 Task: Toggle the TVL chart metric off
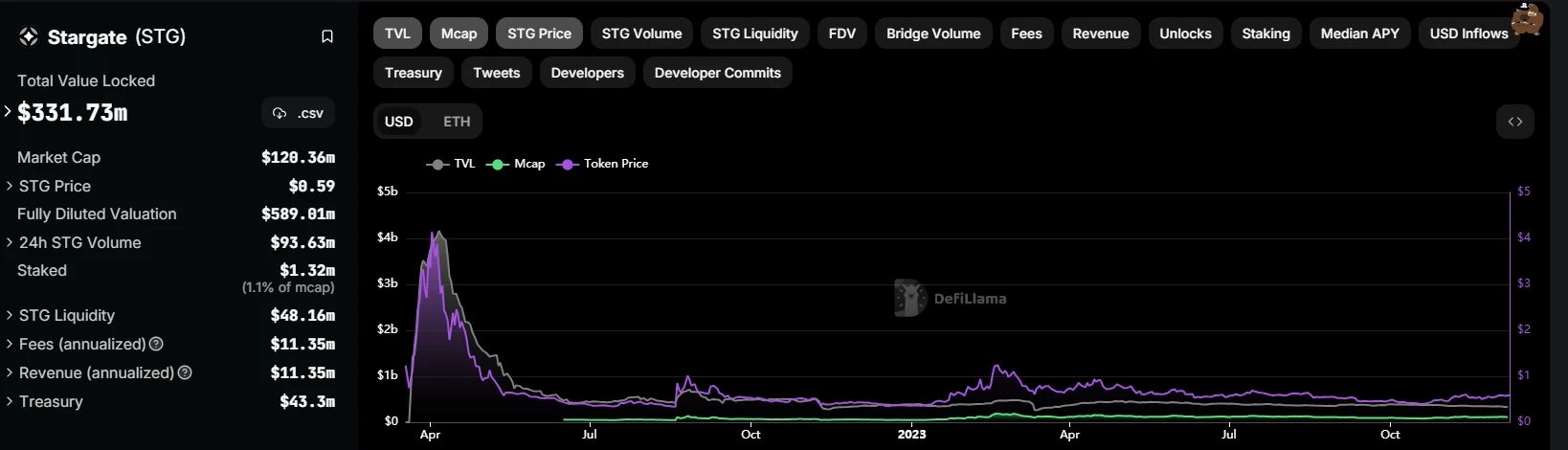pos(397,34)
